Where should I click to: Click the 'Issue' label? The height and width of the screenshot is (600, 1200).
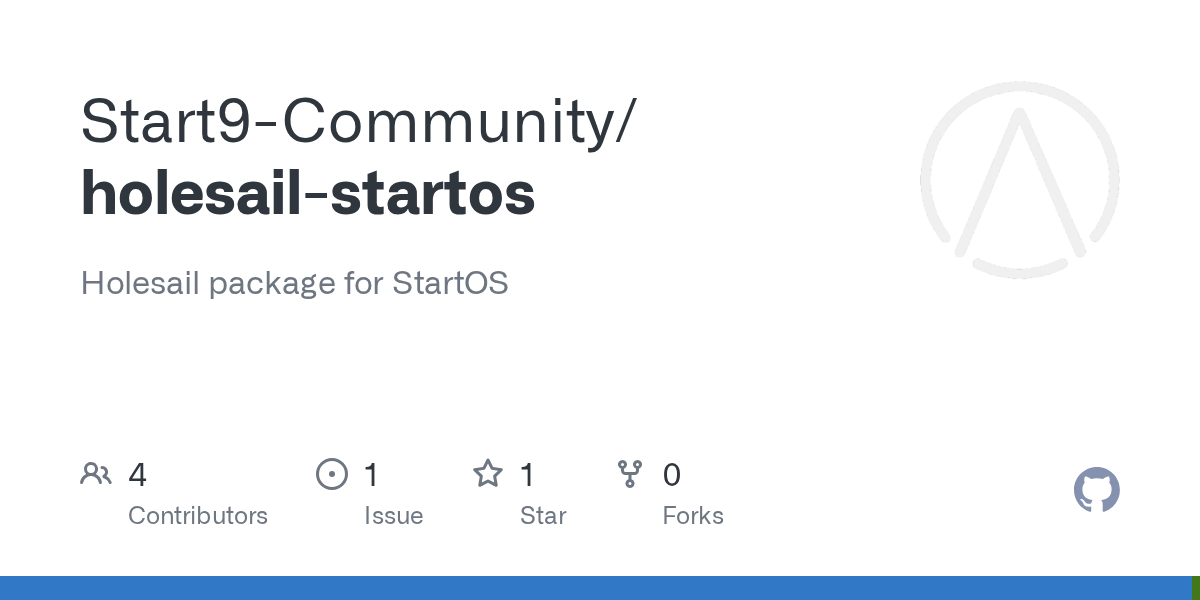[x=393, y=516]
